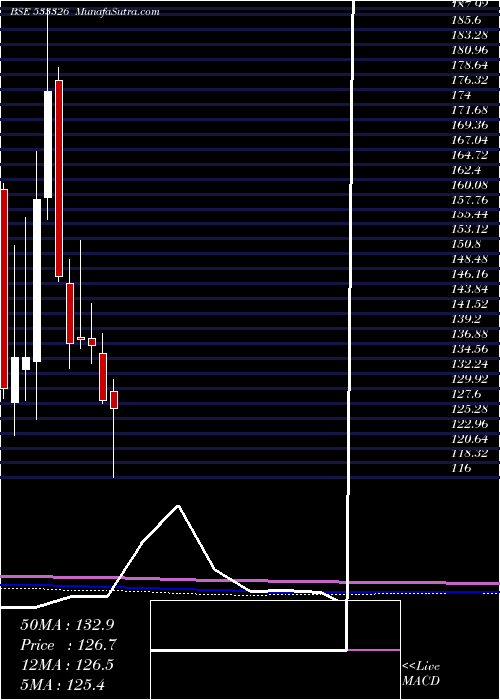Click the 143.84 axis value
This screenshot has height=700, width=500.
point(470,289)
